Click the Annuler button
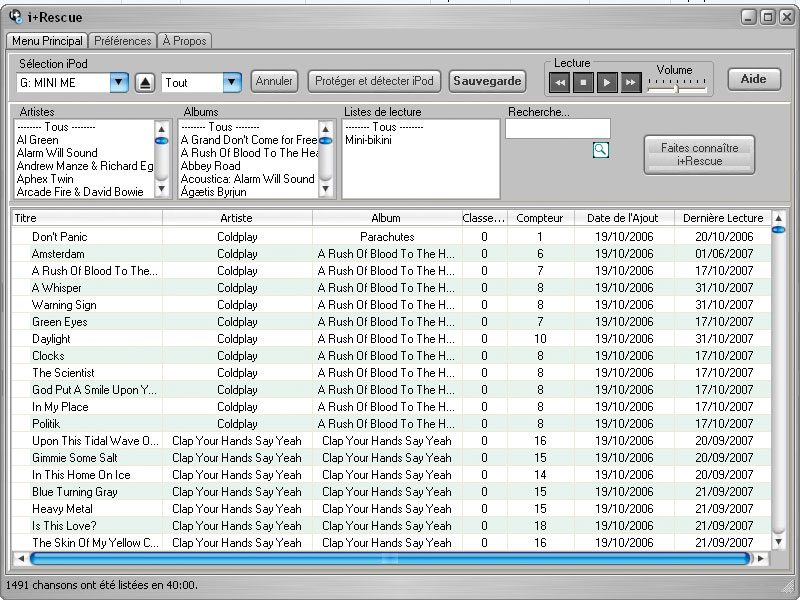This screenshot has height=600, width=800. [274, 81]
